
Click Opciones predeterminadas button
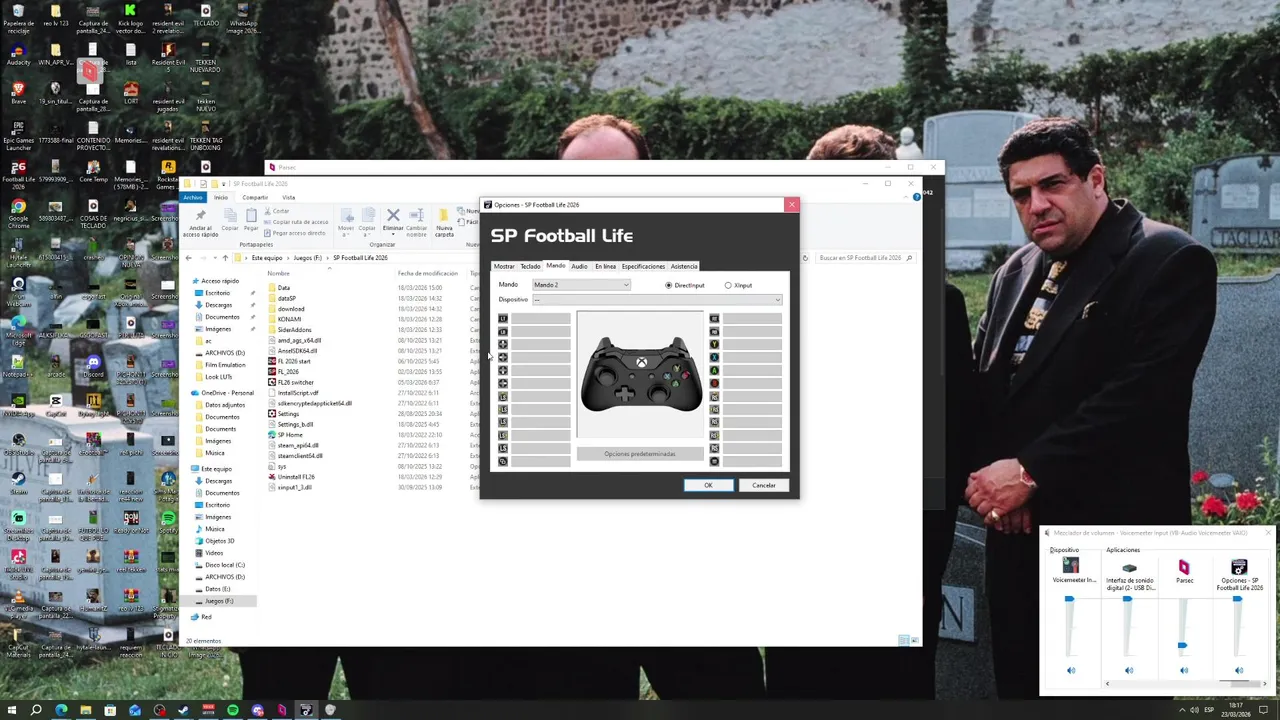click(640, 454)
